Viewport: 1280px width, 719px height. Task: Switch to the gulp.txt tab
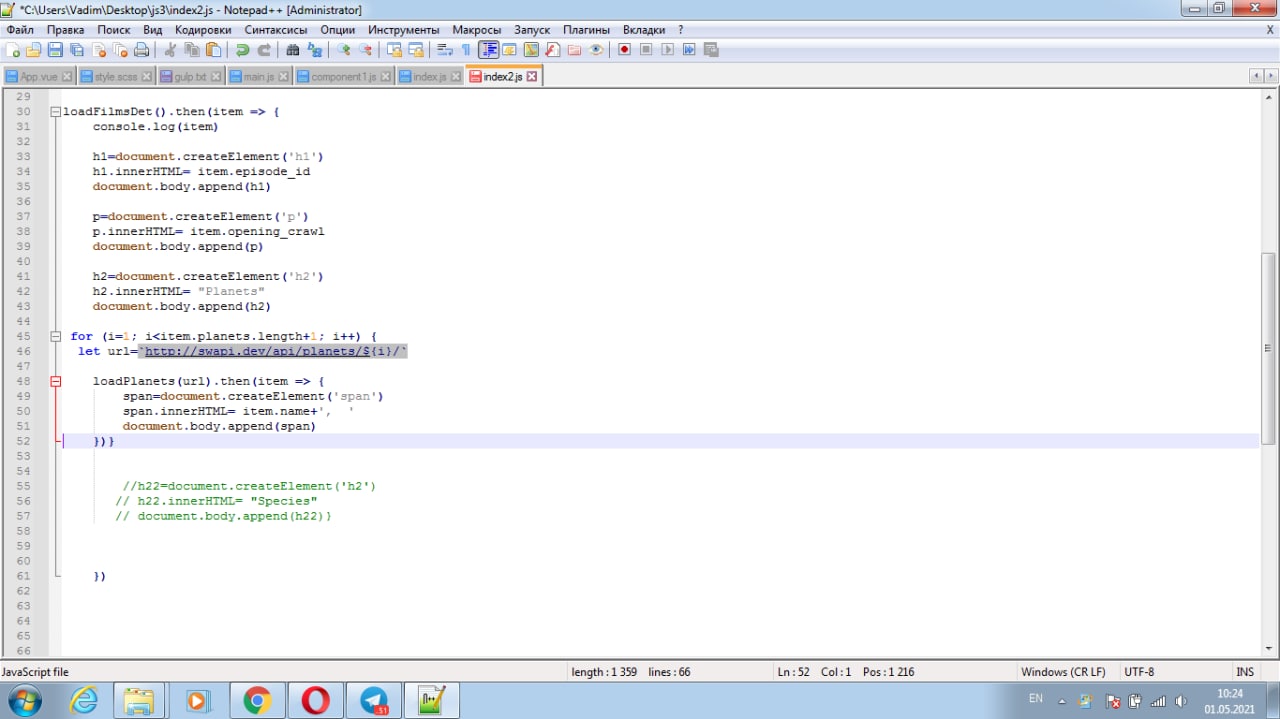tap(190, 77)
